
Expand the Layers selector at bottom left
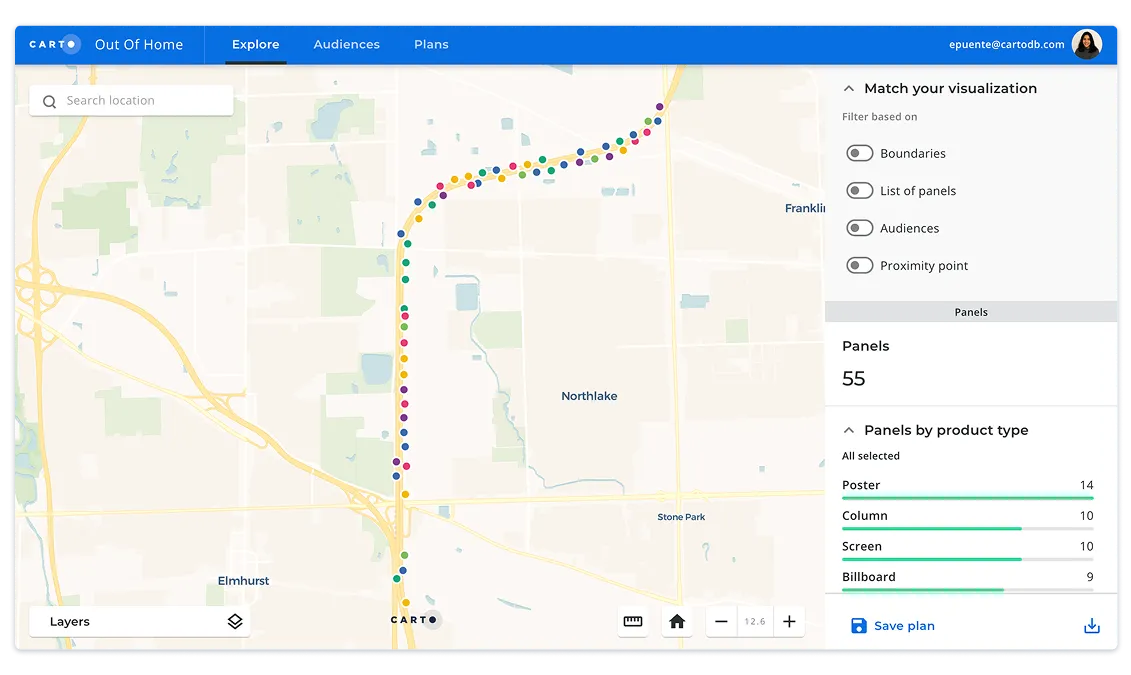[140, 620]
